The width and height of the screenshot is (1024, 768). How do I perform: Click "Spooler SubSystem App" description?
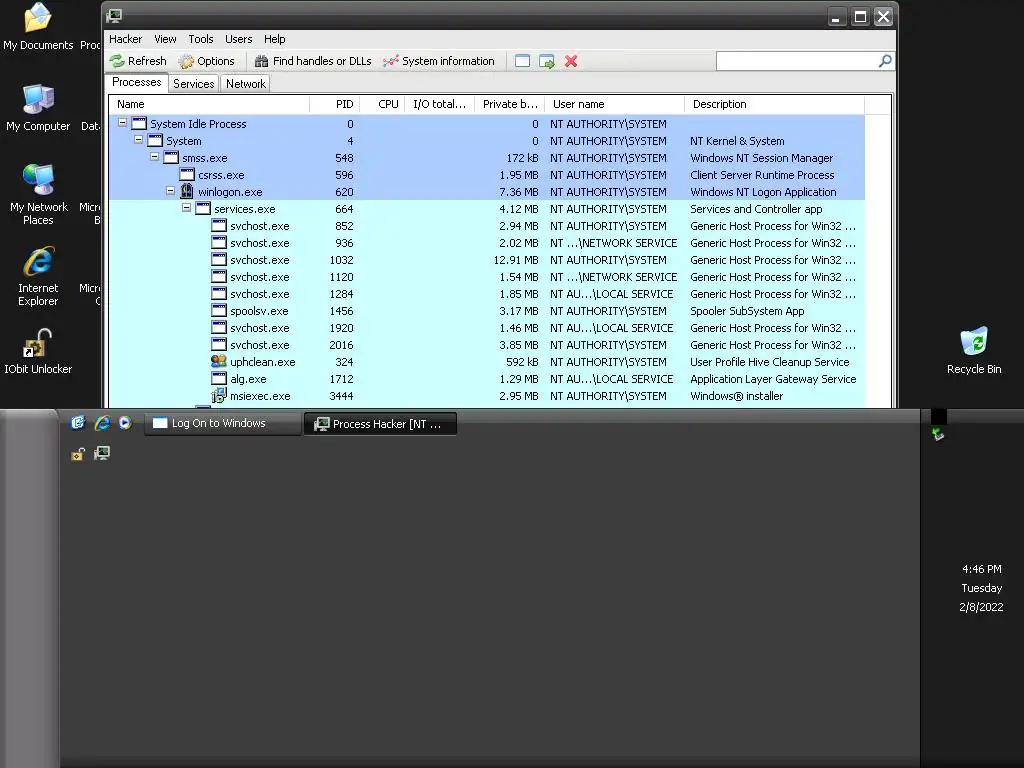tap(747, 311)
